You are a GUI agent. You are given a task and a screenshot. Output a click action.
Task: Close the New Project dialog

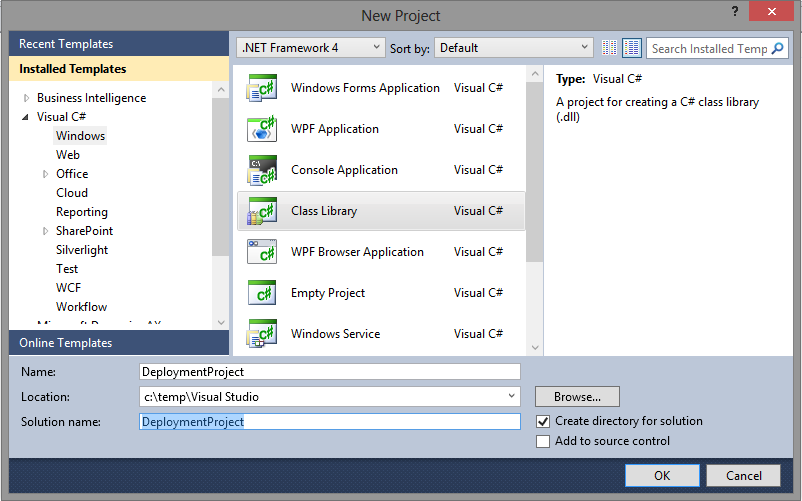[x=771, y=11]
